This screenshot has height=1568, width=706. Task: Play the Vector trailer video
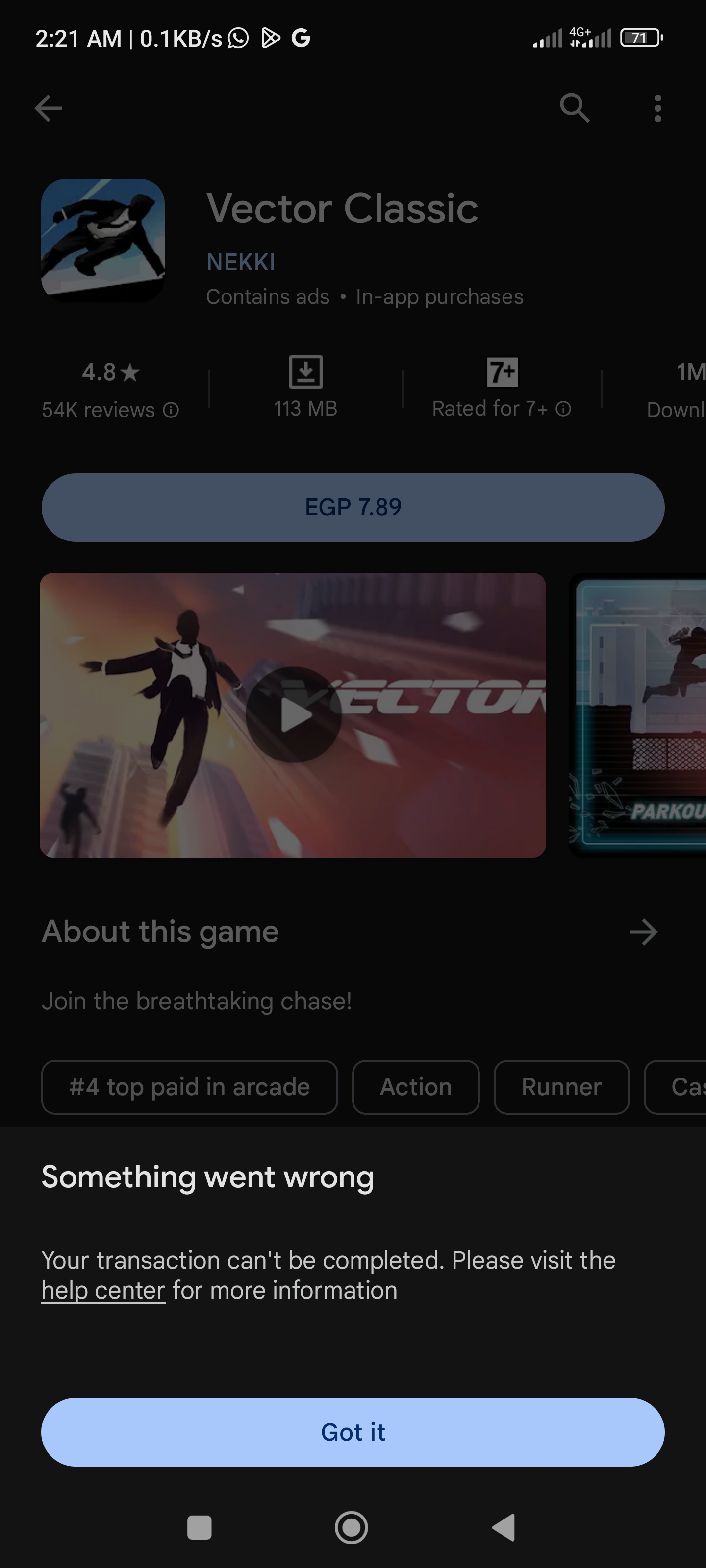point(294,714)
